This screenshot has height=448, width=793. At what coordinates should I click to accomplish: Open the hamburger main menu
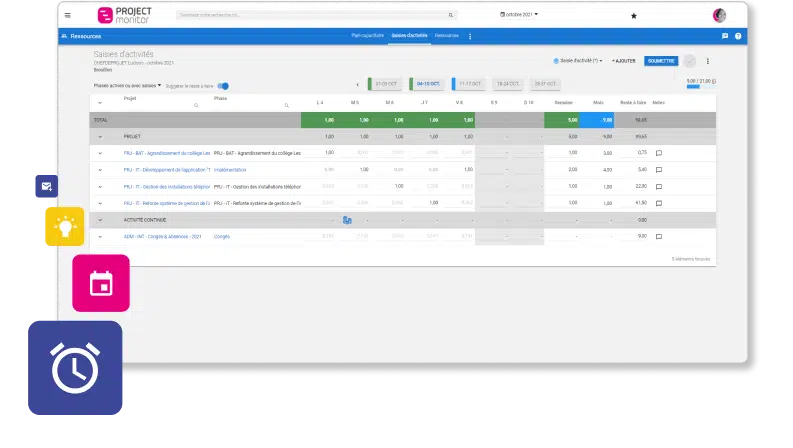click(67, 15)
